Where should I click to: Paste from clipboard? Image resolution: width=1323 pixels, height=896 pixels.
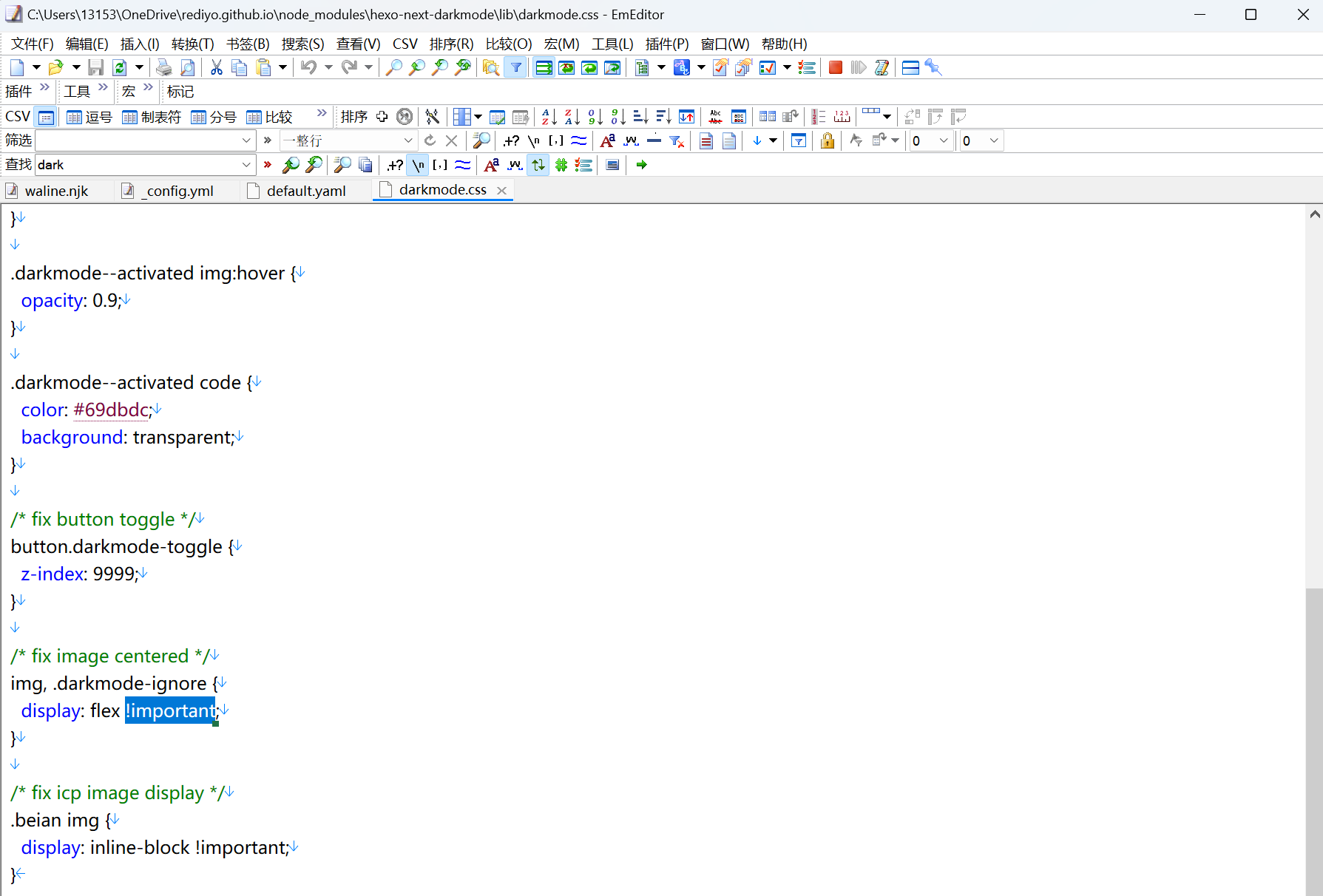(263, 68)
